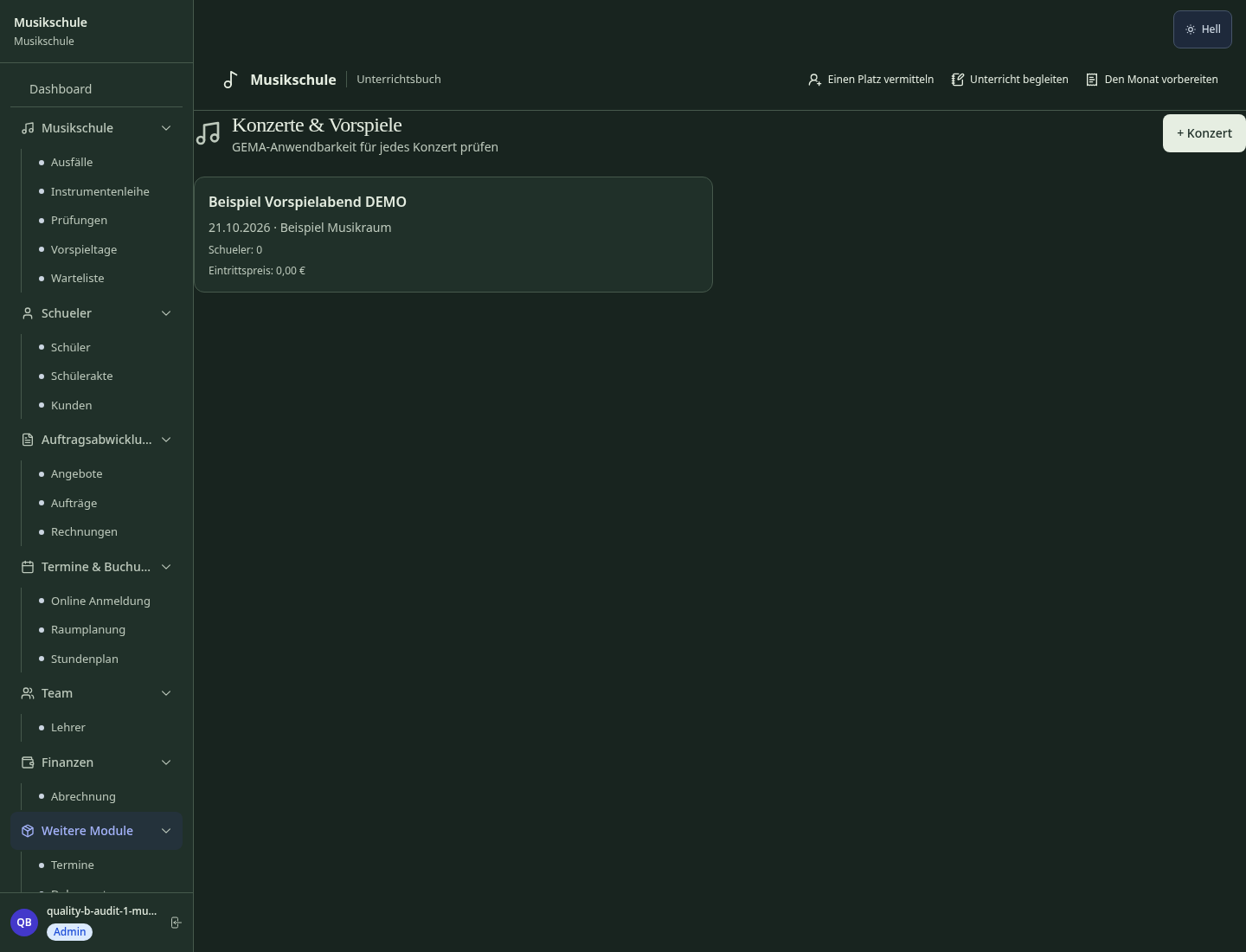Open Den Monat vorbereiten link
This screenshot has width=1246, height=952.
pyautogui.click(x=1152, y=80)
